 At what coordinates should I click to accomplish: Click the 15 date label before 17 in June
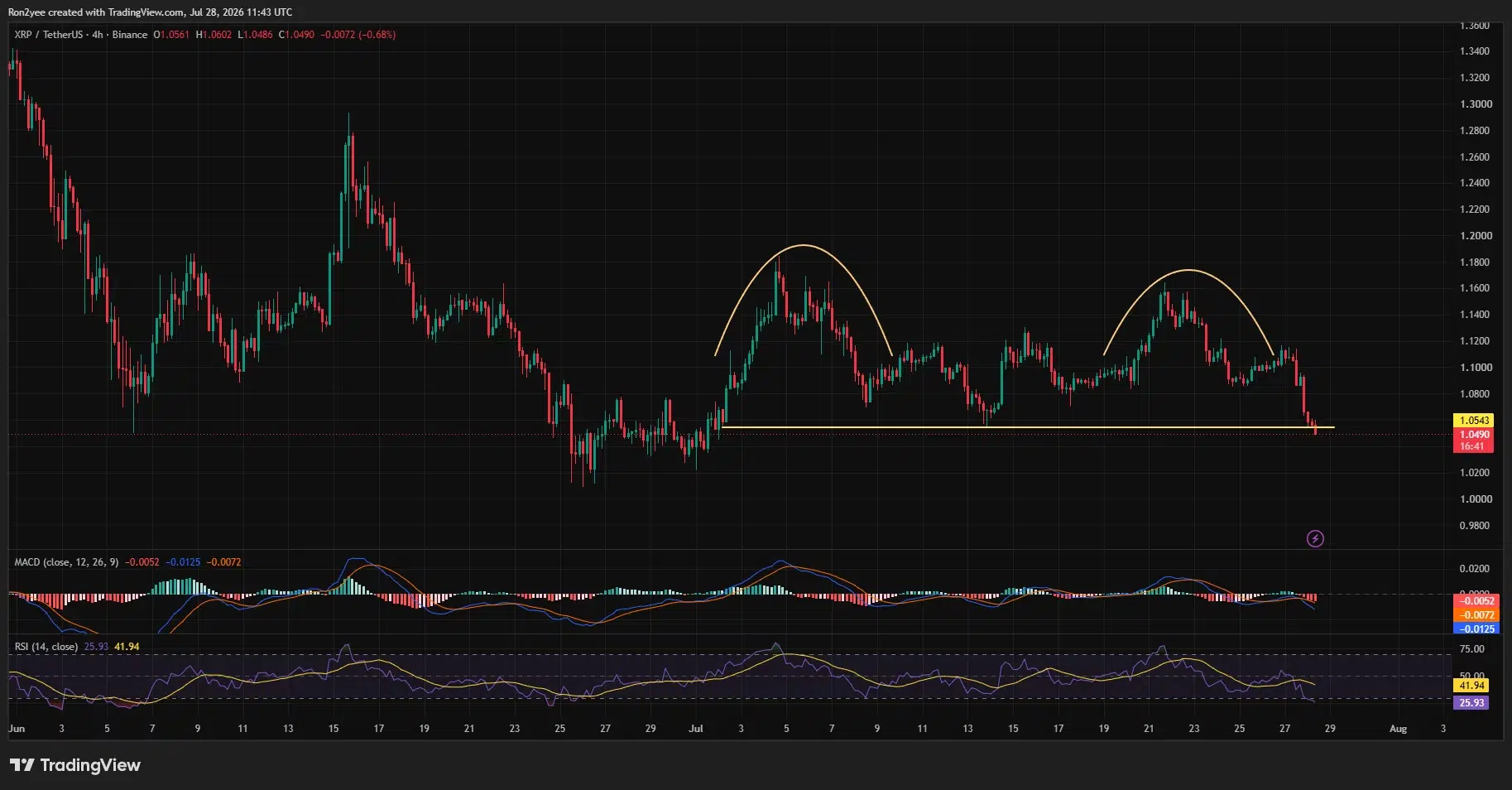point(334,729)
